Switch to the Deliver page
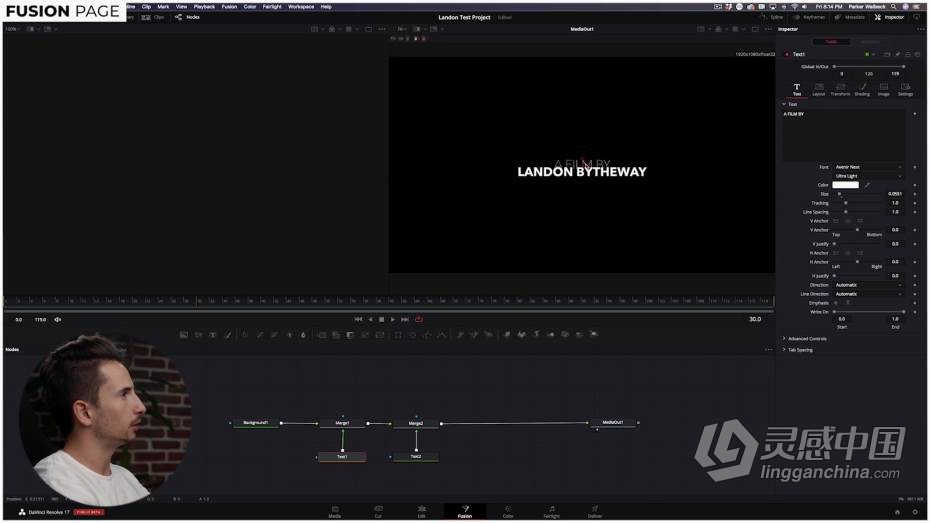The width and height of the screenshot is (930, 523). [x=595, y=512]
